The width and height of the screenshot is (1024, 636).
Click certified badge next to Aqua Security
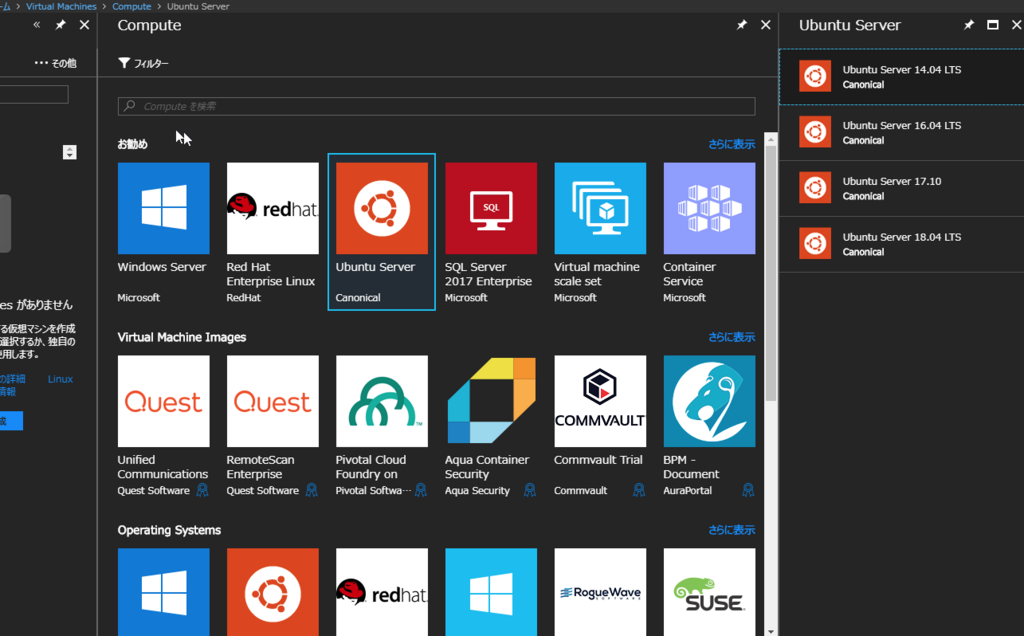point(530,490)
